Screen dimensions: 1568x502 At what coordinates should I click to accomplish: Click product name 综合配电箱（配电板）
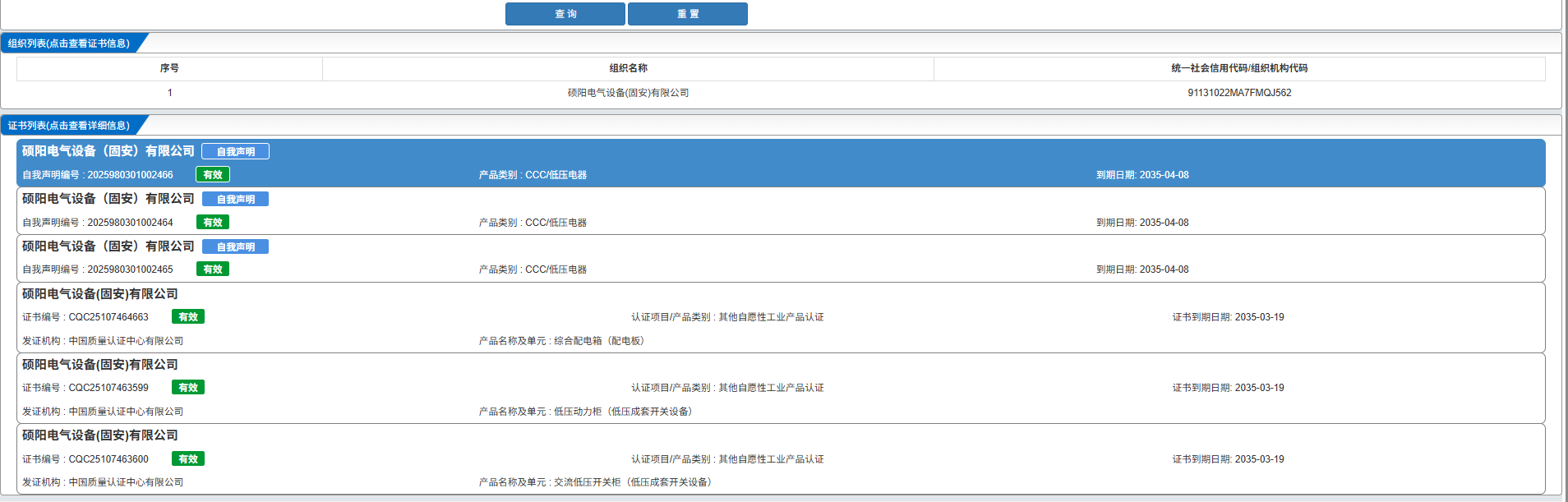601,341
